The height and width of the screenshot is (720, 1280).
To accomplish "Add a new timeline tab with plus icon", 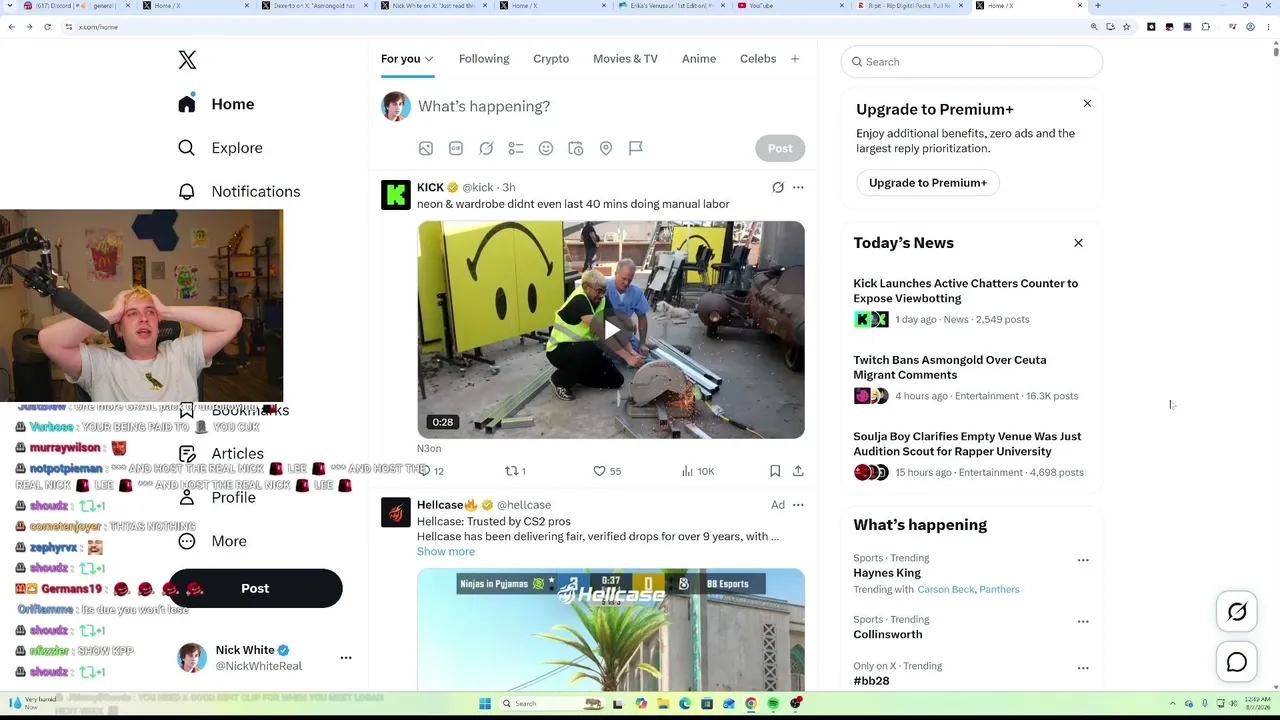I will coord(795,59).
